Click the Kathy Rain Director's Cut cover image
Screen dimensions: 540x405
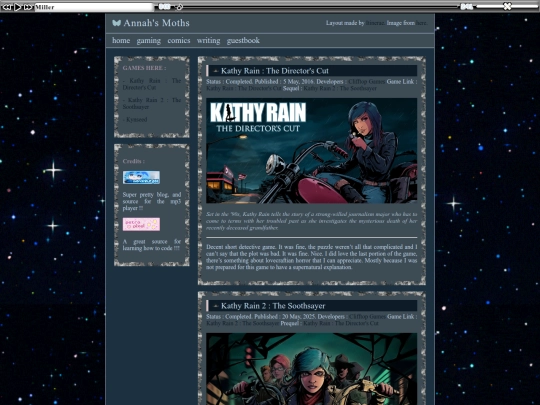tap(311, 150)
